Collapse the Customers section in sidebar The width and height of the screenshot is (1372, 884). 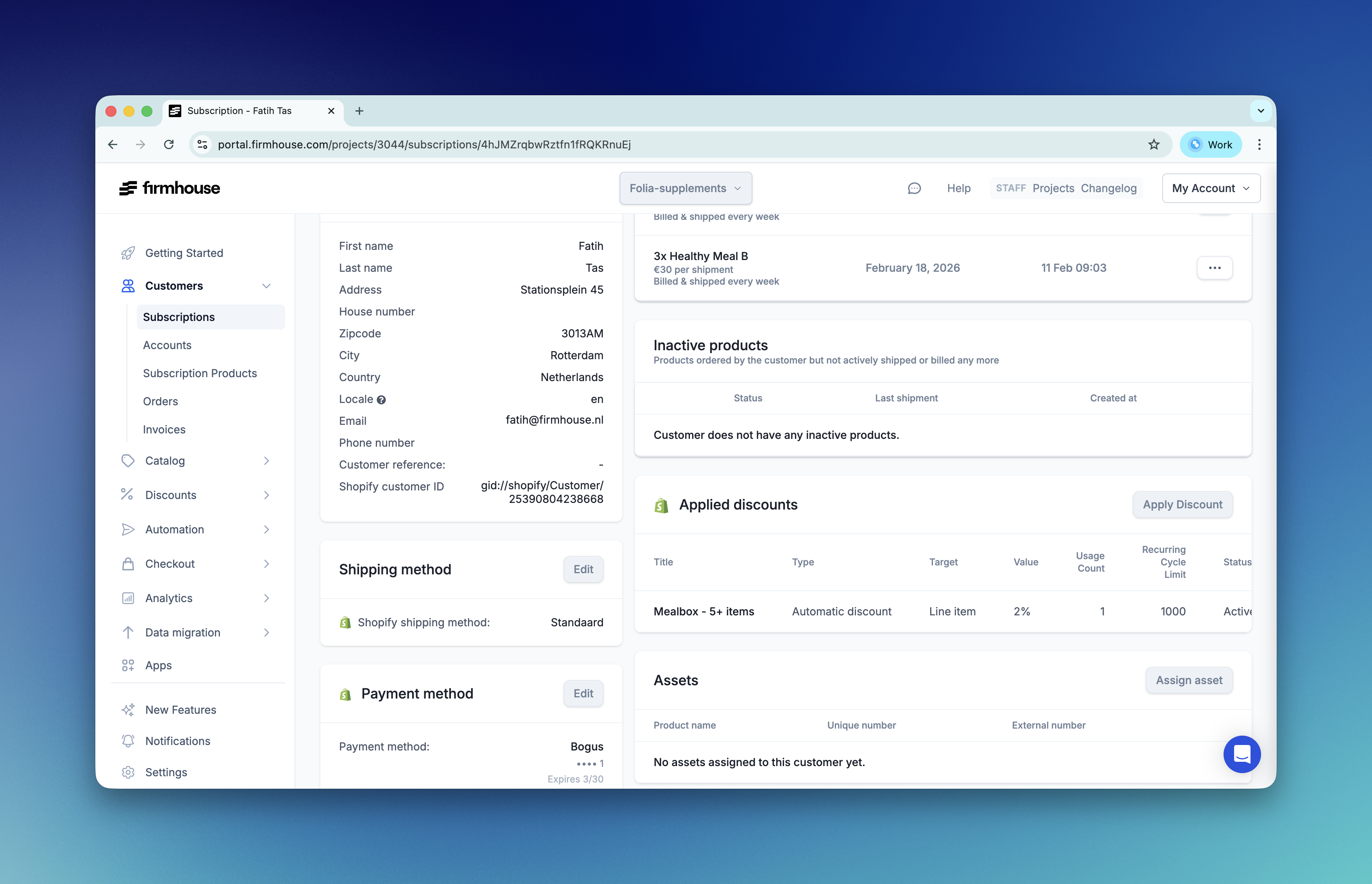[266, 285]
